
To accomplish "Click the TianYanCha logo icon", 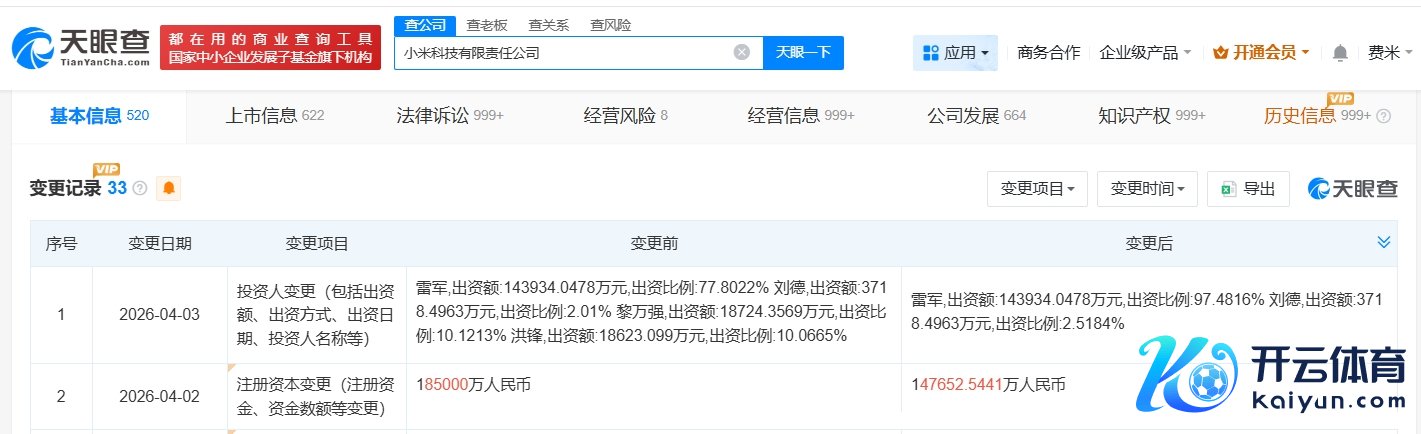I will tap(36, 47).
